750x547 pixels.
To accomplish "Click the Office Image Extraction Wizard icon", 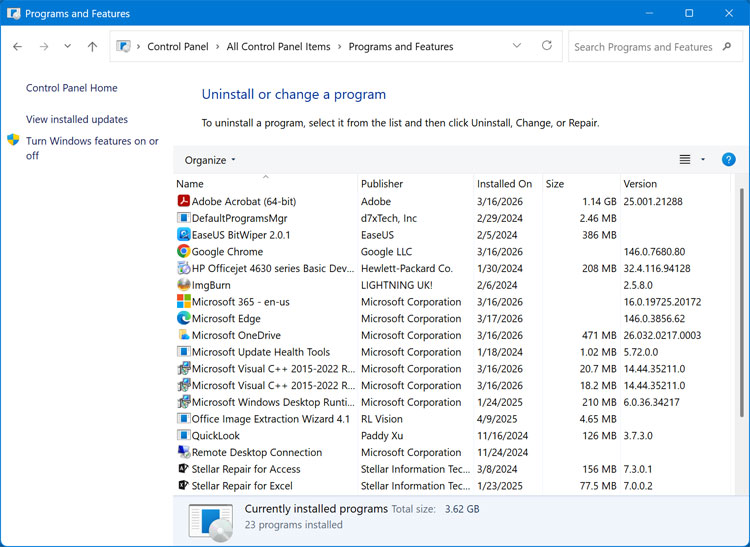I will [184, 419].
